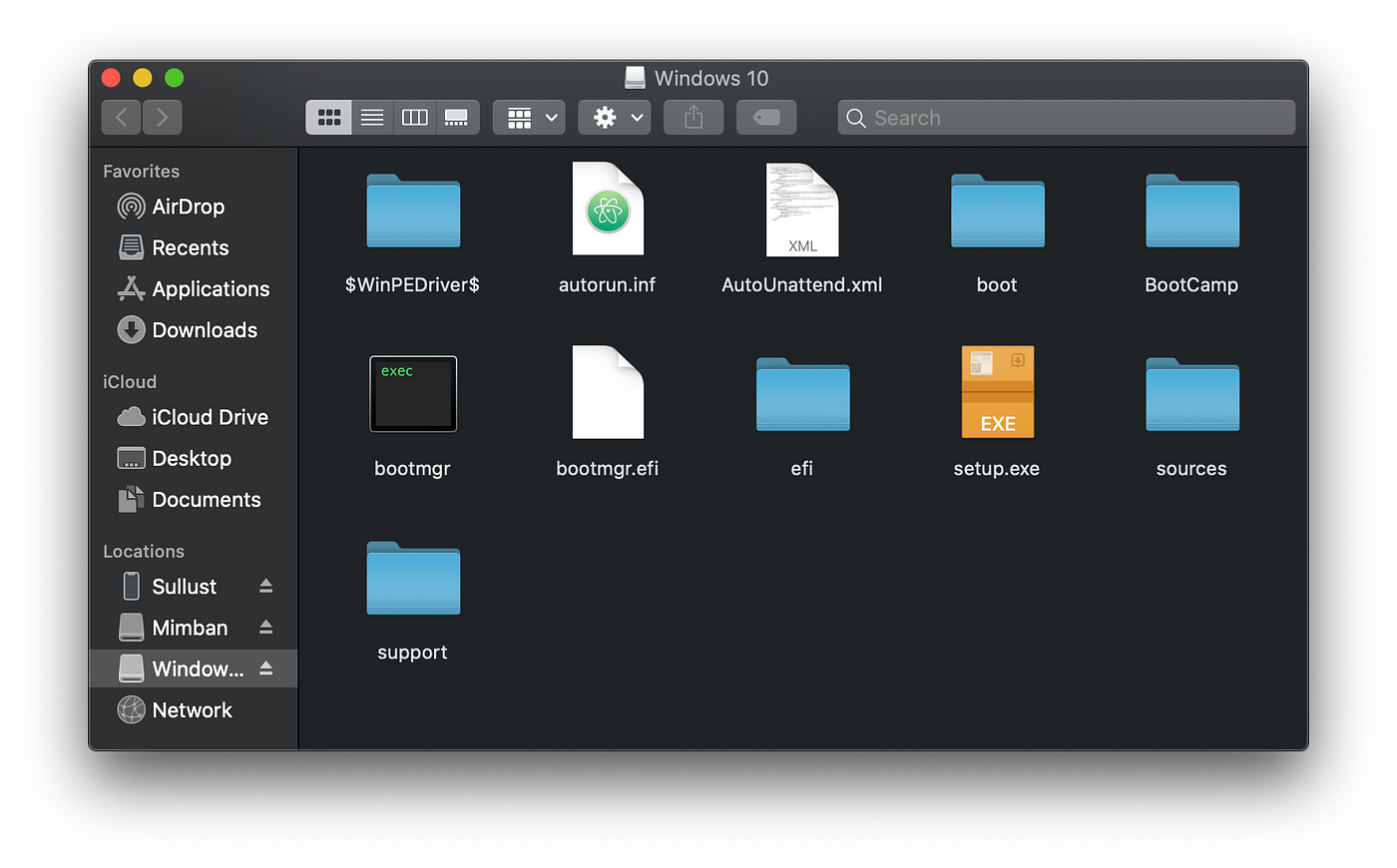Select the boot folder icon

(998, 211)
